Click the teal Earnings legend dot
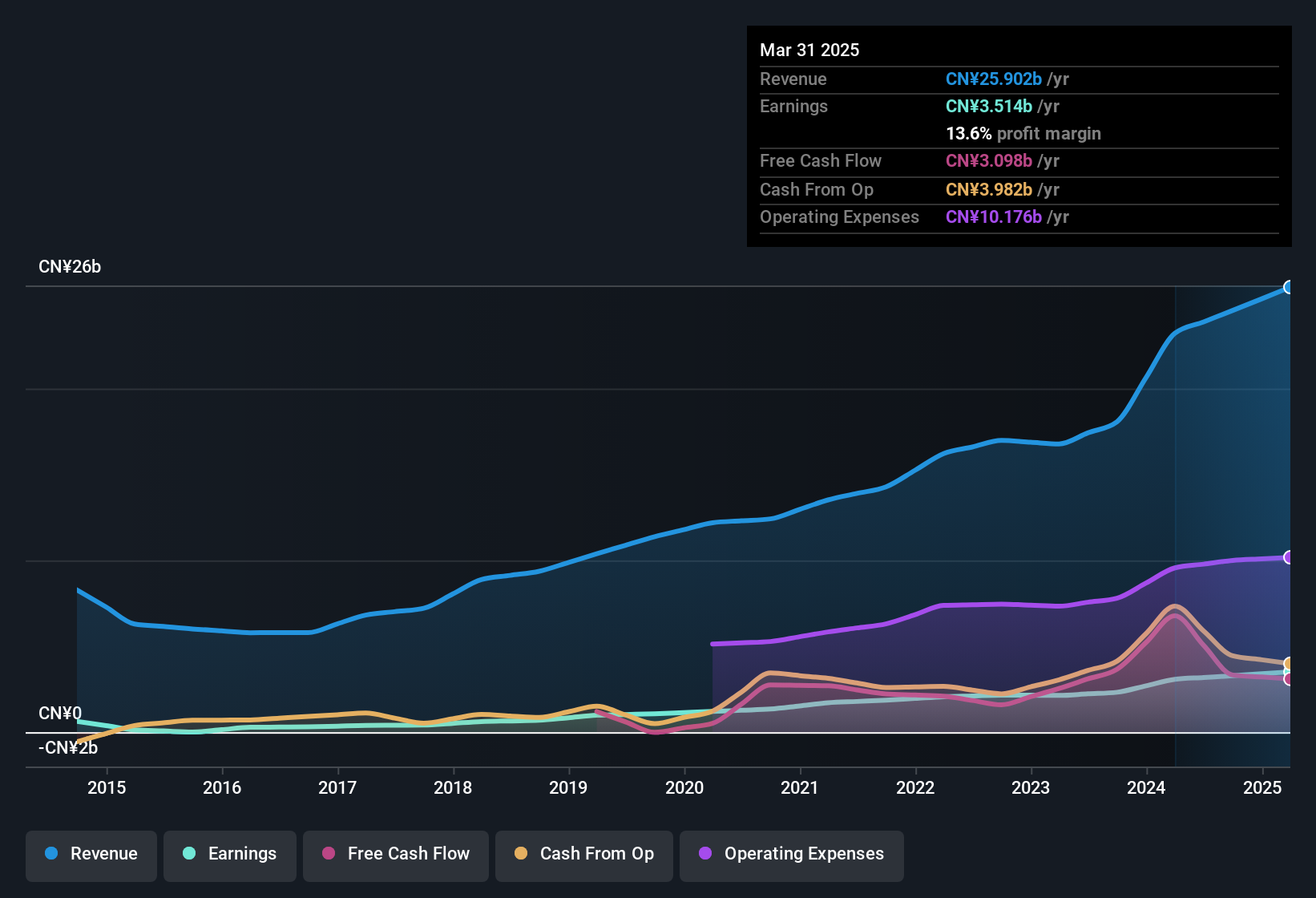Viewport: 1316px width, 898px height. click(189, 854)
